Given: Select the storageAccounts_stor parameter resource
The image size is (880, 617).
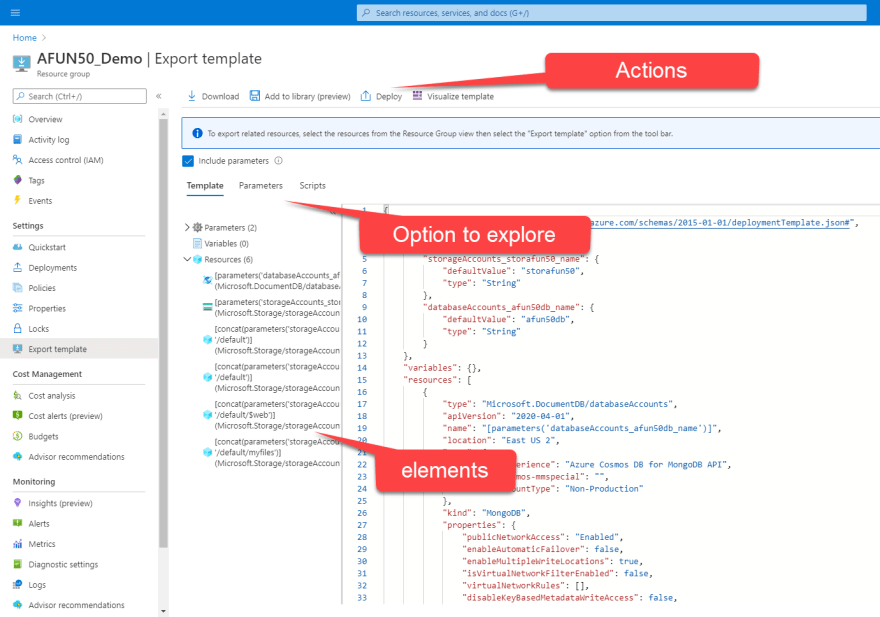Looking at the screenshot, I should 277,308.
